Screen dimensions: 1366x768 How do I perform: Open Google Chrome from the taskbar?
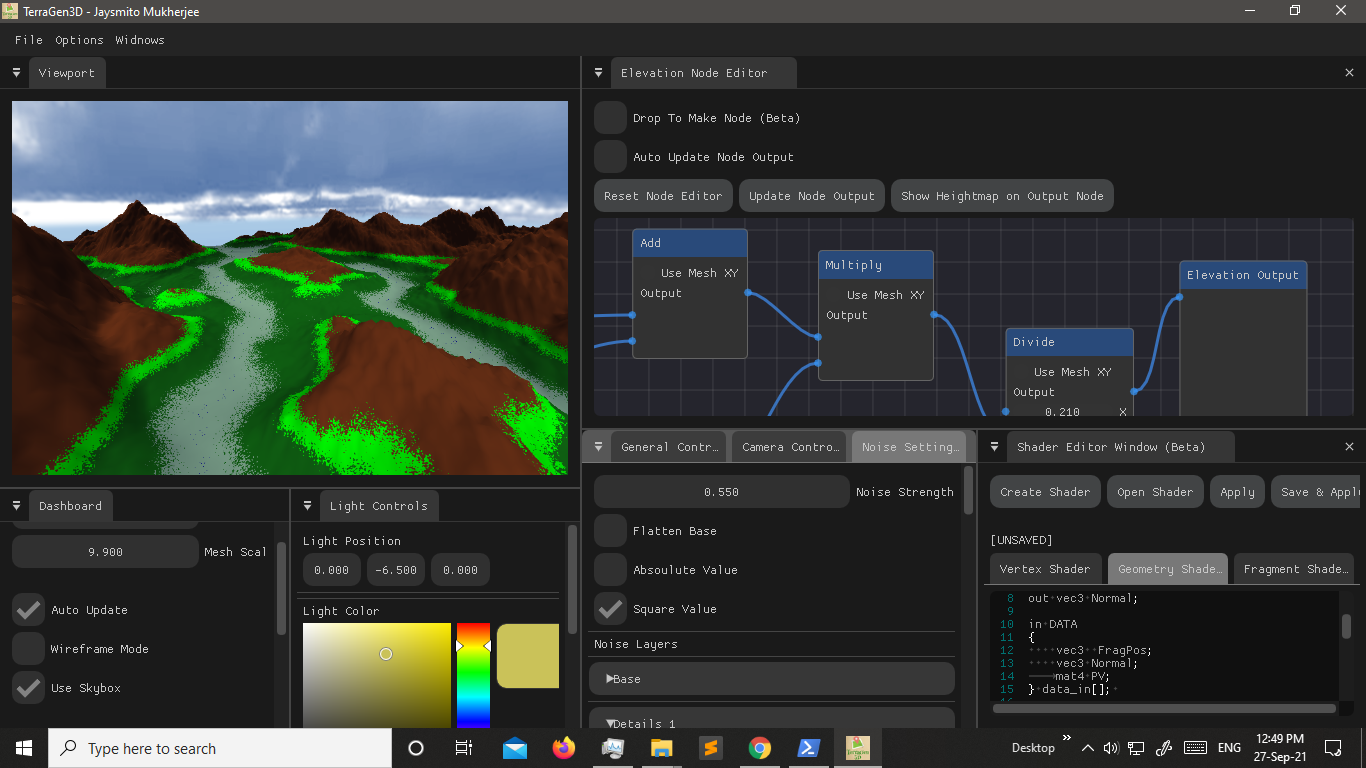(x=759, y=747)
